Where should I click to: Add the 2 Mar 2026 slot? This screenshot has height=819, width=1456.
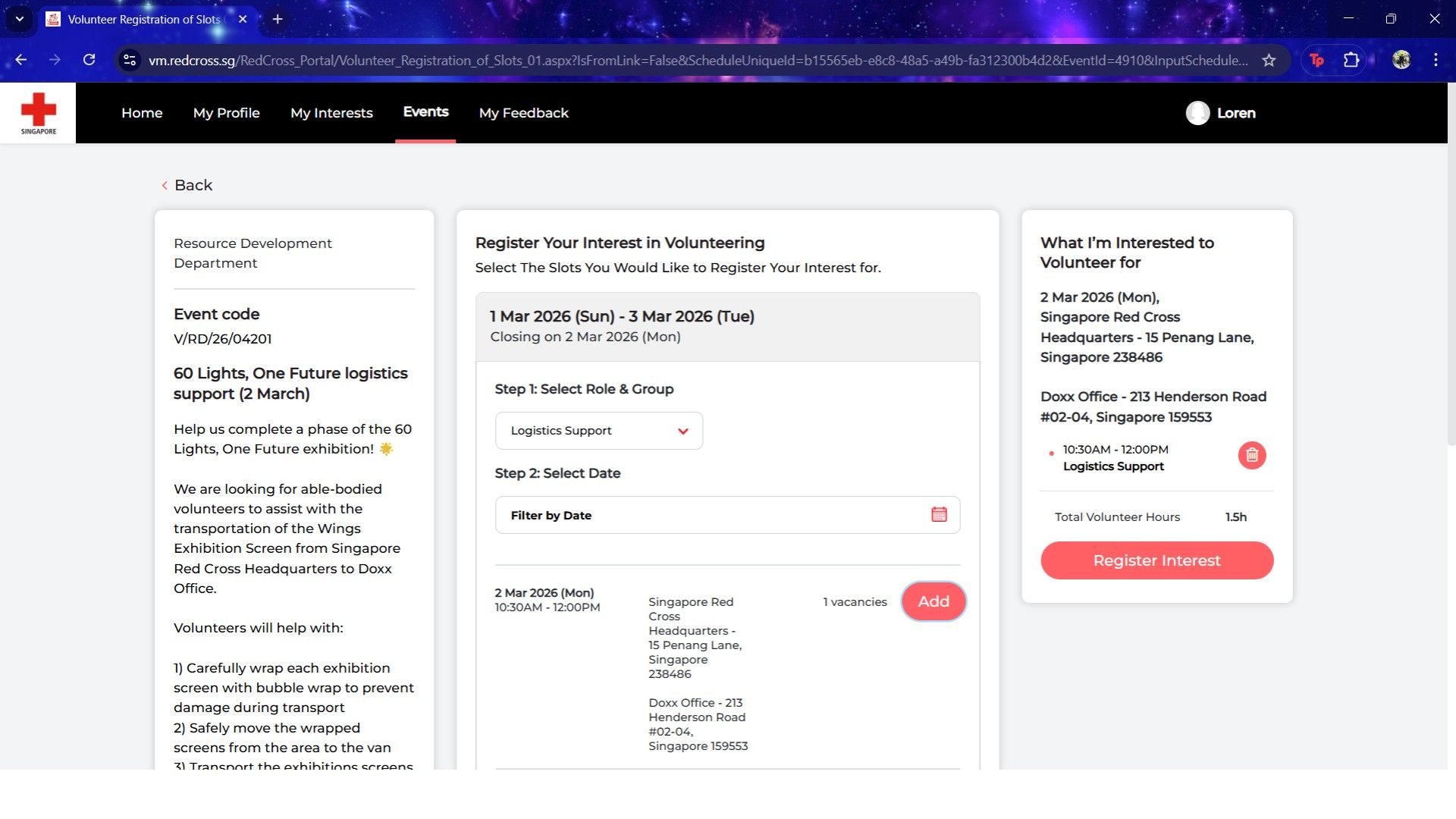point(934,601)
